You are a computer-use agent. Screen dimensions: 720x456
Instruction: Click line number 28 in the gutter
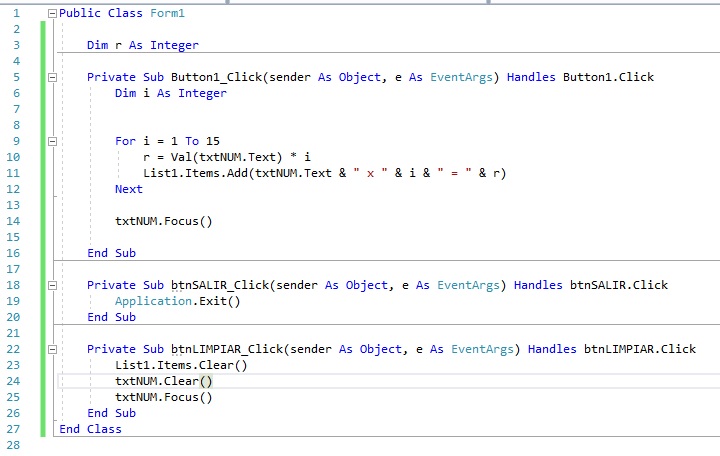pyautogui.click(x=14, y=445)
